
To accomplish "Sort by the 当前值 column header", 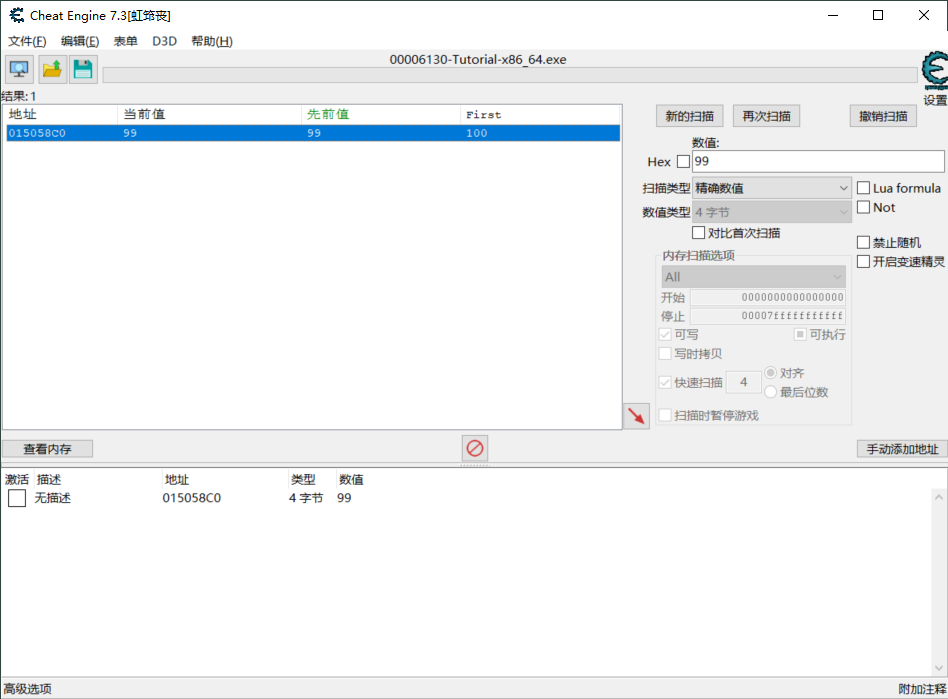I will 209,114.
